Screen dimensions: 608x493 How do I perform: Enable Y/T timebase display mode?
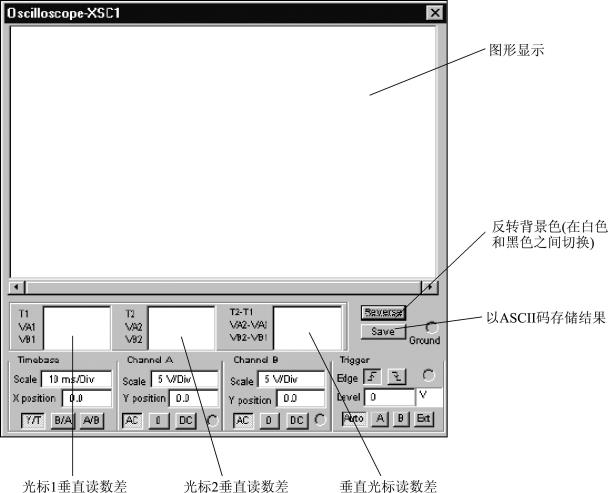[33, 420]
